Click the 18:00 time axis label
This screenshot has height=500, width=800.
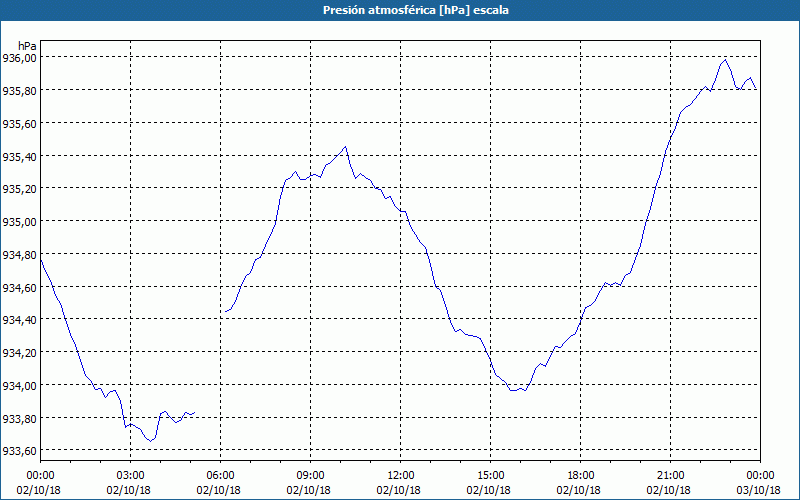(580, 476)
